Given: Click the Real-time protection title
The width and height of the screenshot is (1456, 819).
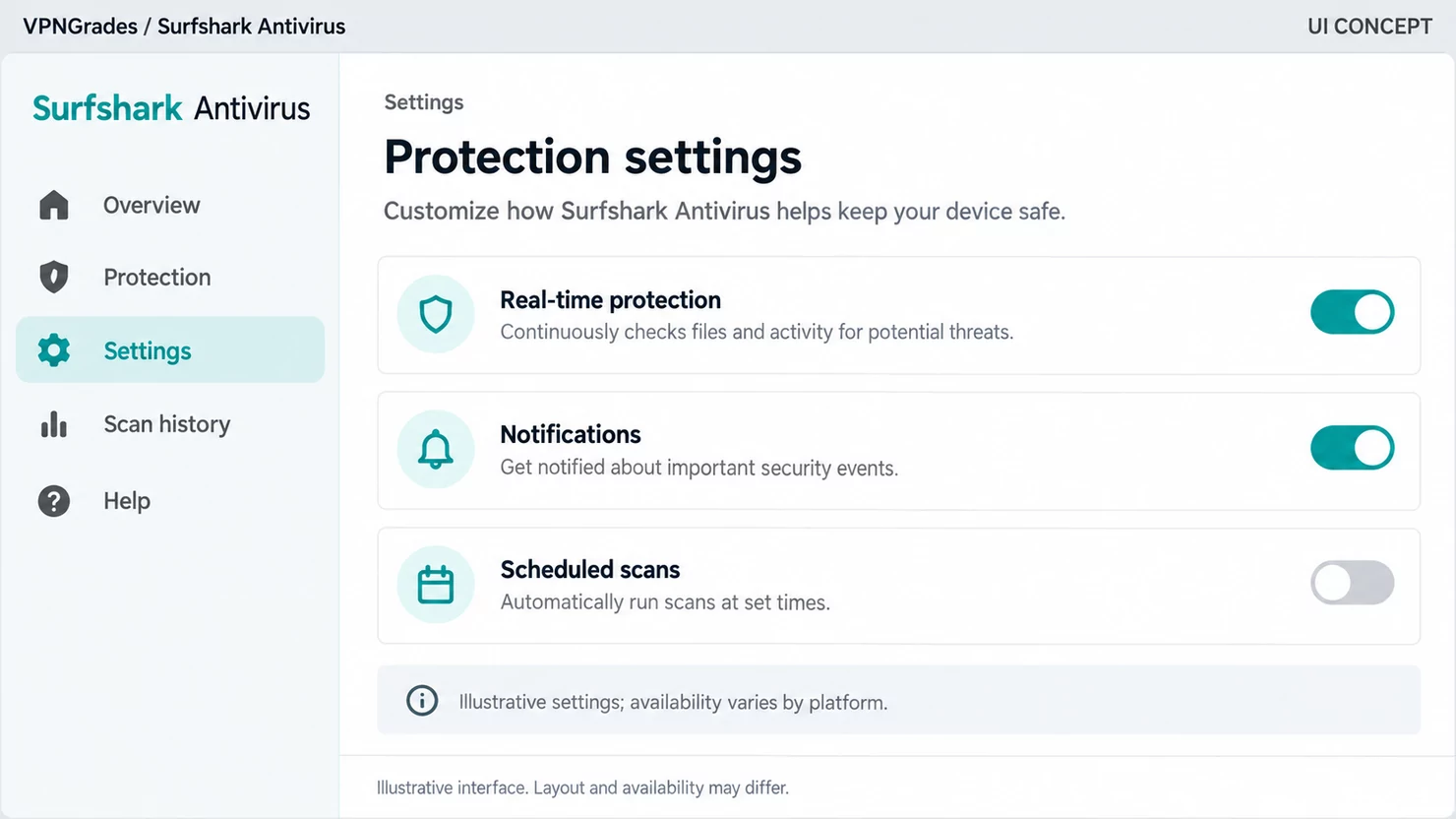Looking at the screenshot, I should point(610,299).
